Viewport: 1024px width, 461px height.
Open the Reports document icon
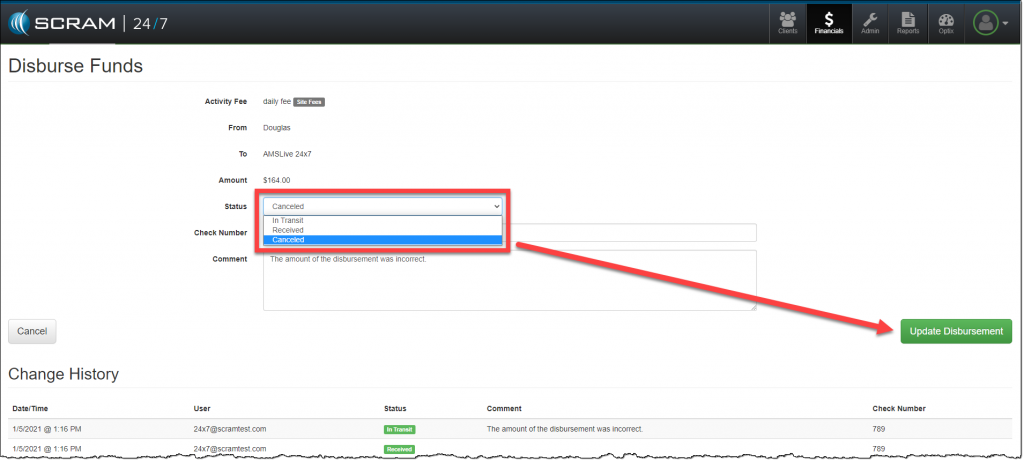click(908, 24)
